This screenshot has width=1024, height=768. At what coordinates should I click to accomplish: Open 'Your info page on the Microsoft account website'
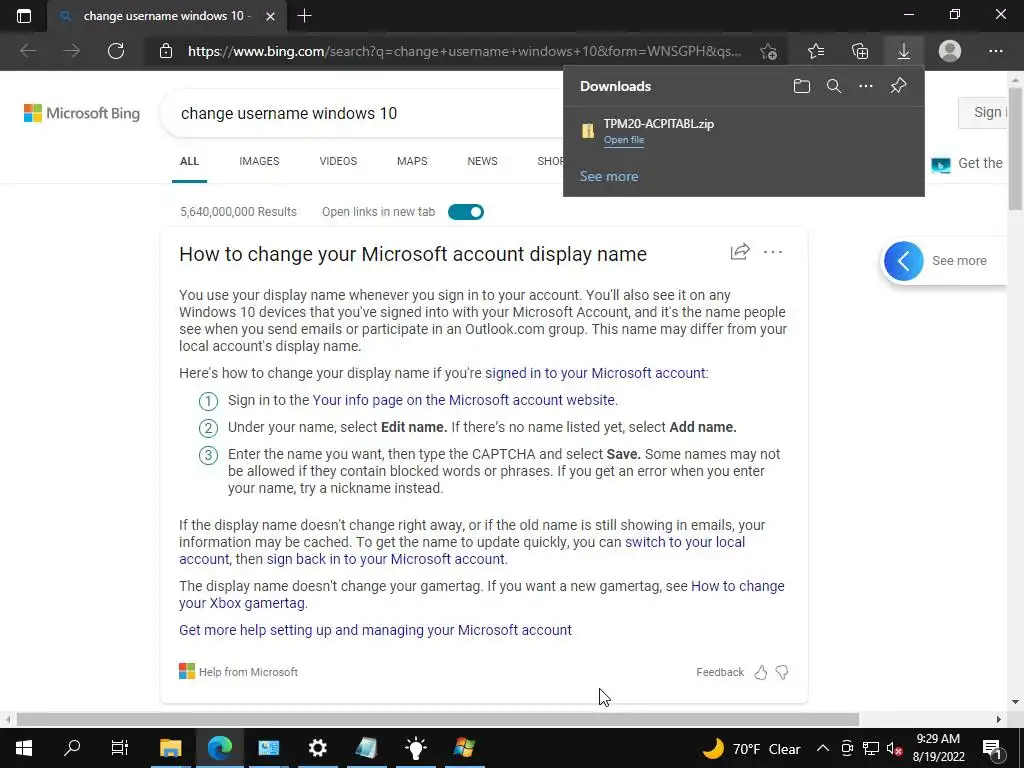point(464,400)
